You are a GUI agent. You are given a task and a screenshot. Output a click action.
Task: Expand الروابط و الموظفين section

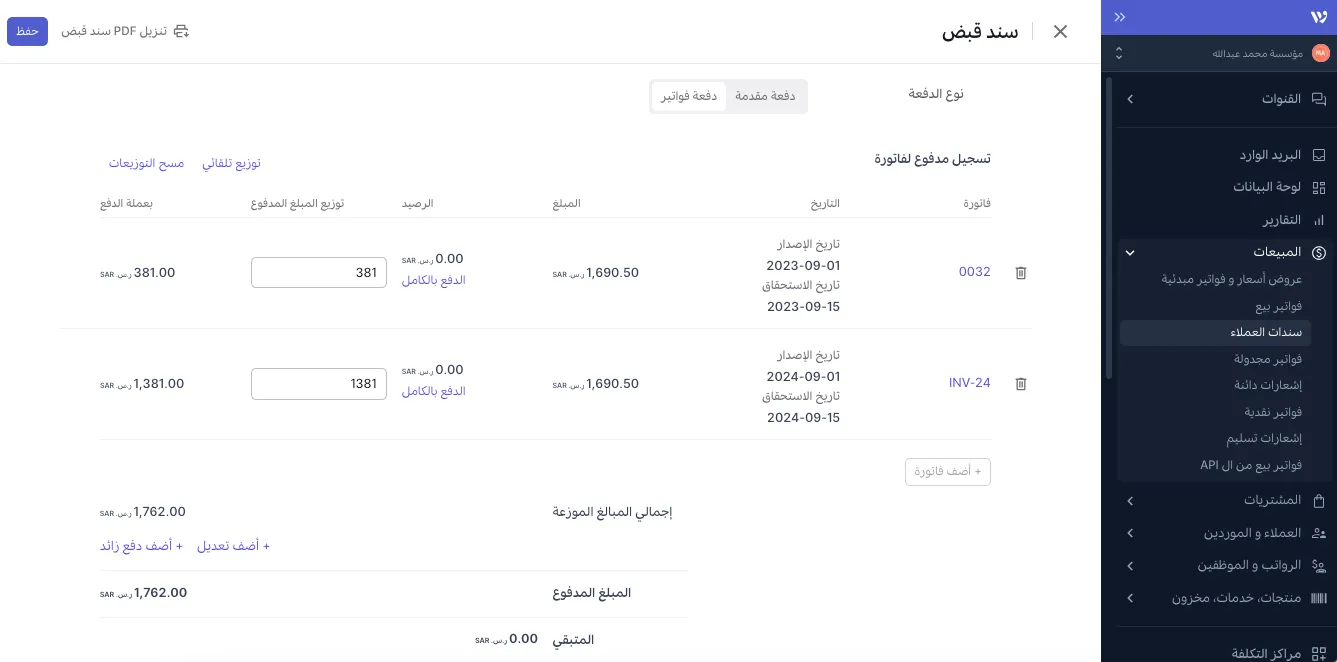[1130, 565]
